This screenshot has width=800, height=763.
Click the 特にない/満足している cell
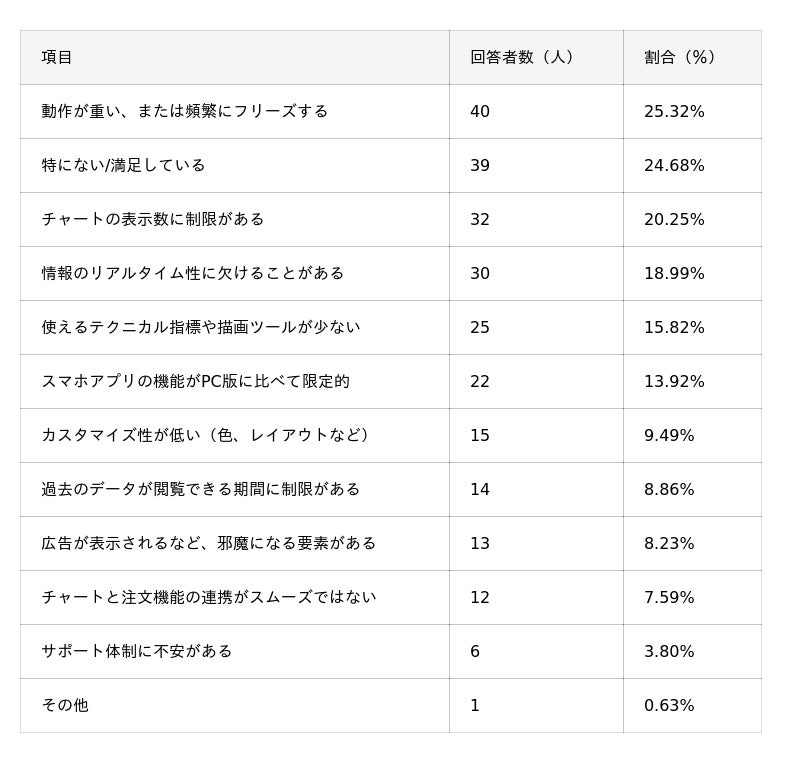click(x=123, y=165)
